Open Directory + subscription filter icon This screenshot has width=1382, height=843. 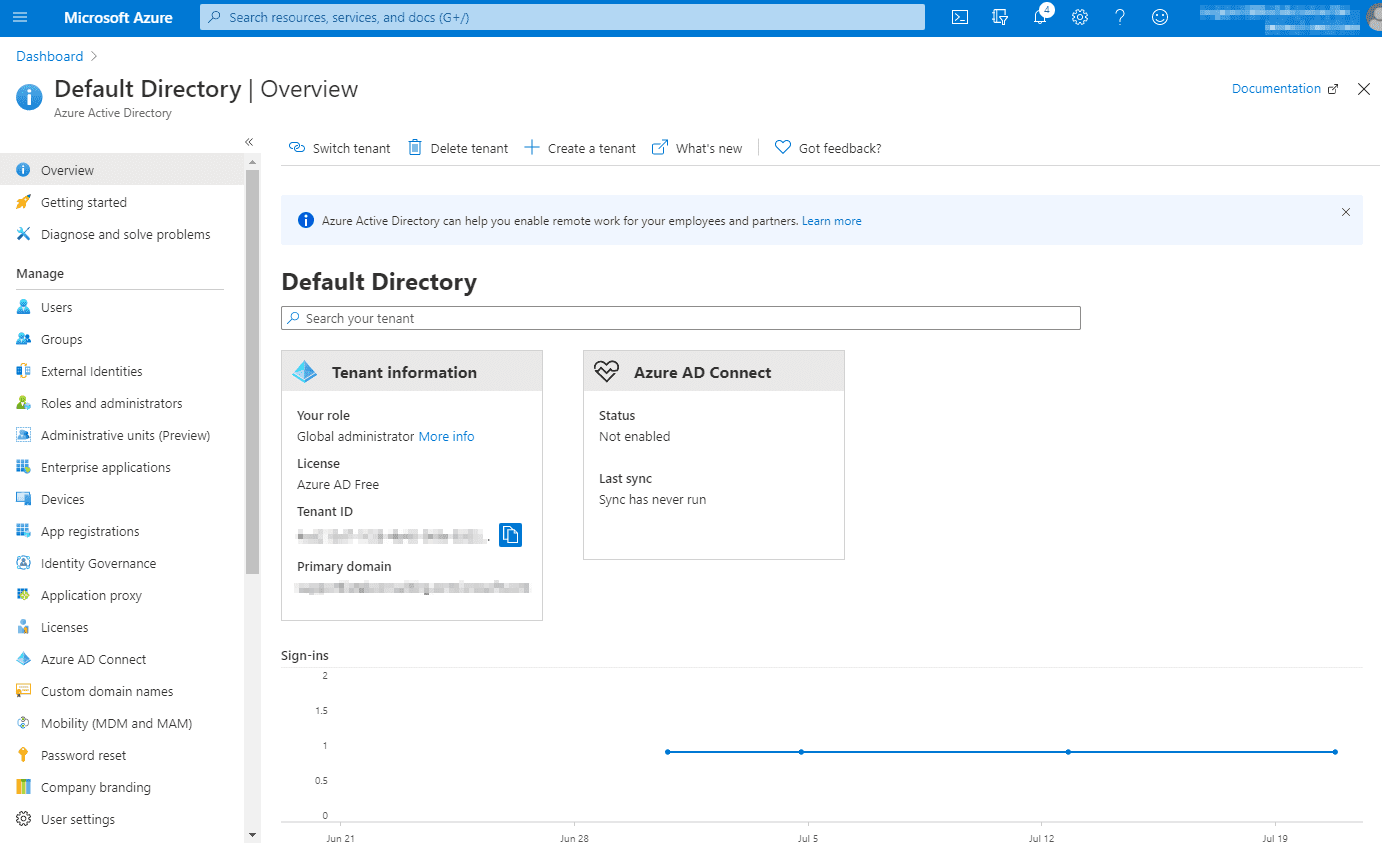pyautogui.click(x=1000, y=17)
